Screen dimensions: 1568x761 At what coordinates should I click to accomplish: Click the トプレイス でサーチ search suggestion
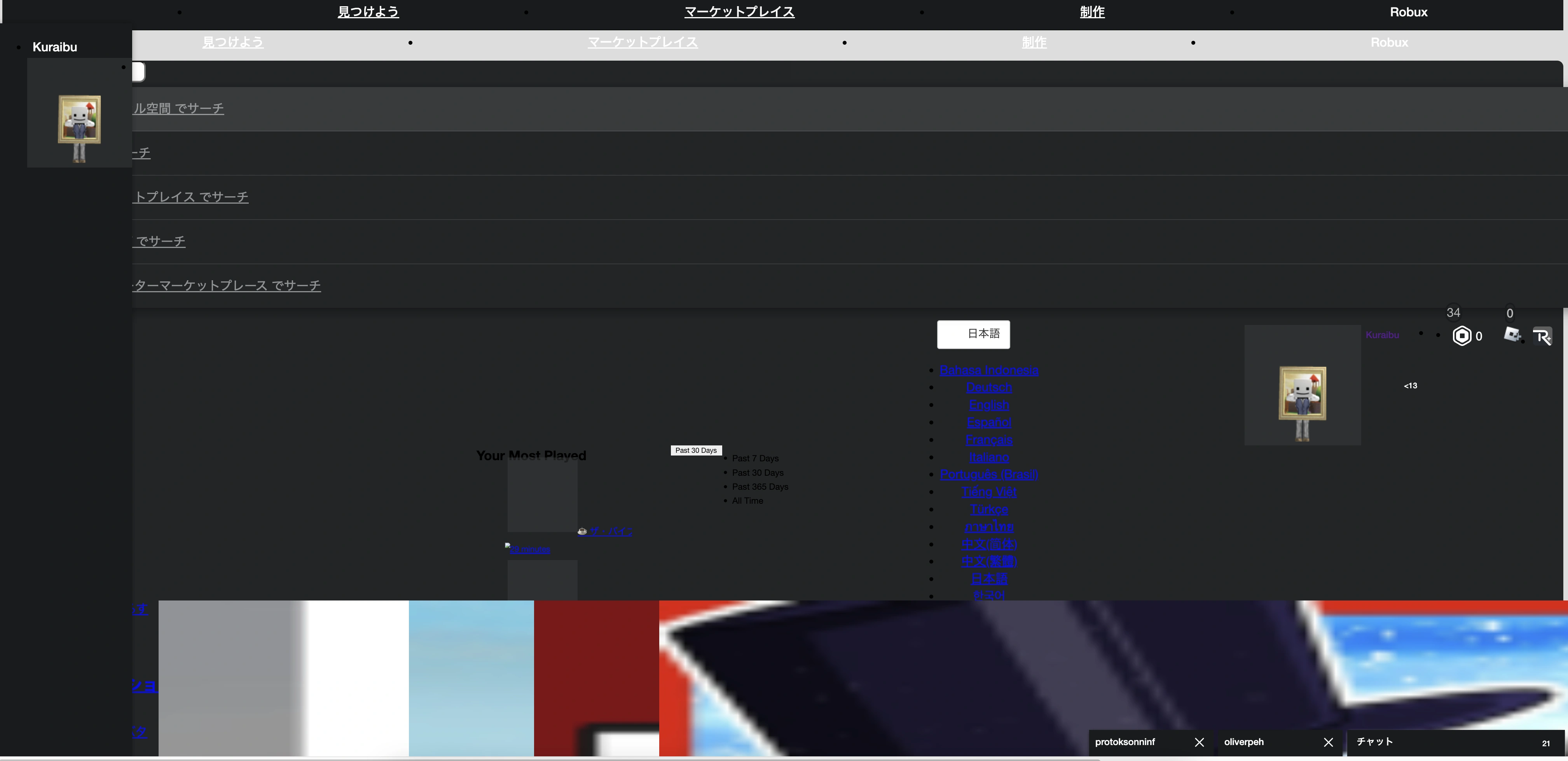(x=190, y=197)
